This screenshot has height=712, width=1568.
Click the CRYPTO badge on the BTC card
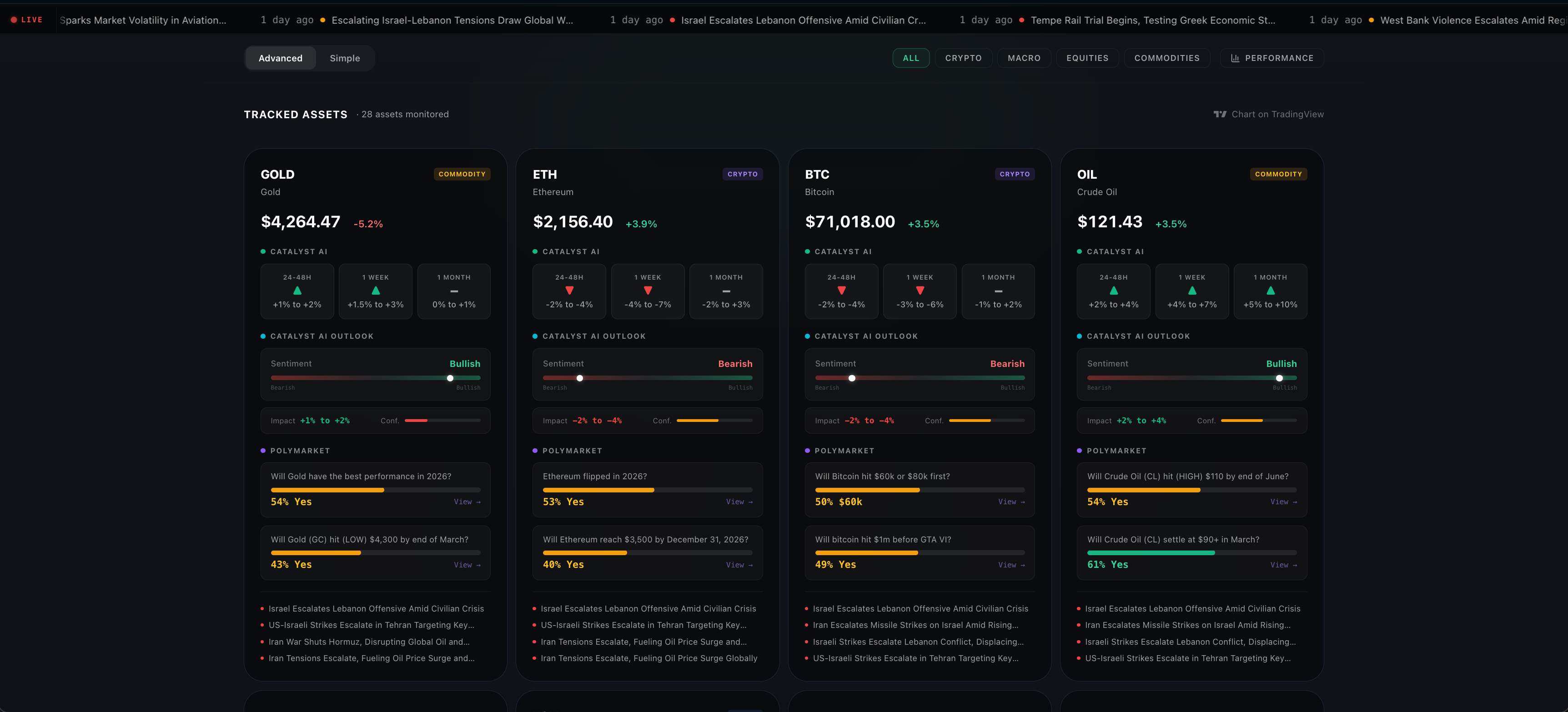pyautogui.click(x=1014, y=174)
